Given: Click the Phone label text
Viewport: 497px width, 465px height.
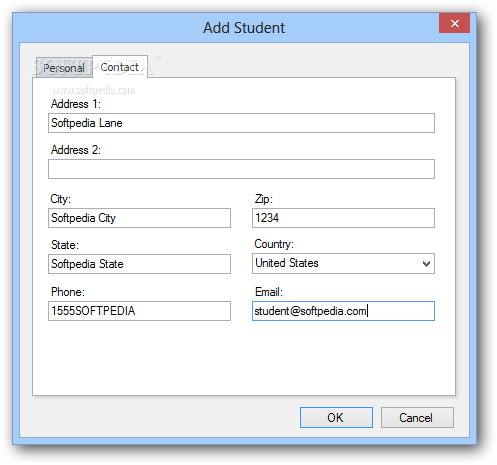Looking at the screenshot, I should coord(68,292).
